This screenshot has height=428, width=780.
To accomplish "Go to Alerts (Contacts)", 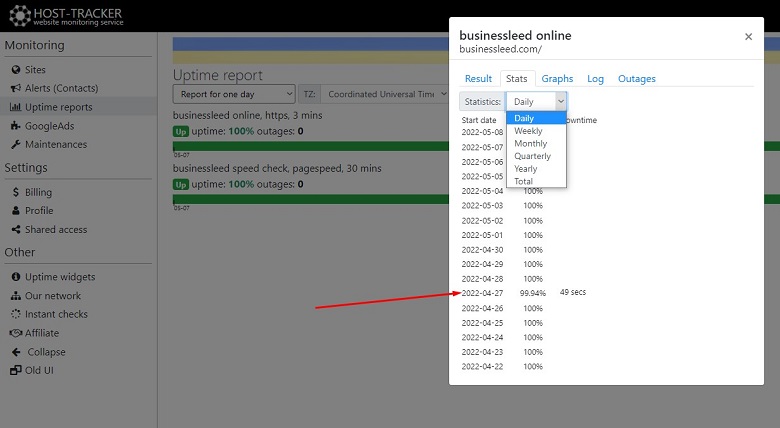I will [x=62, y=88].
